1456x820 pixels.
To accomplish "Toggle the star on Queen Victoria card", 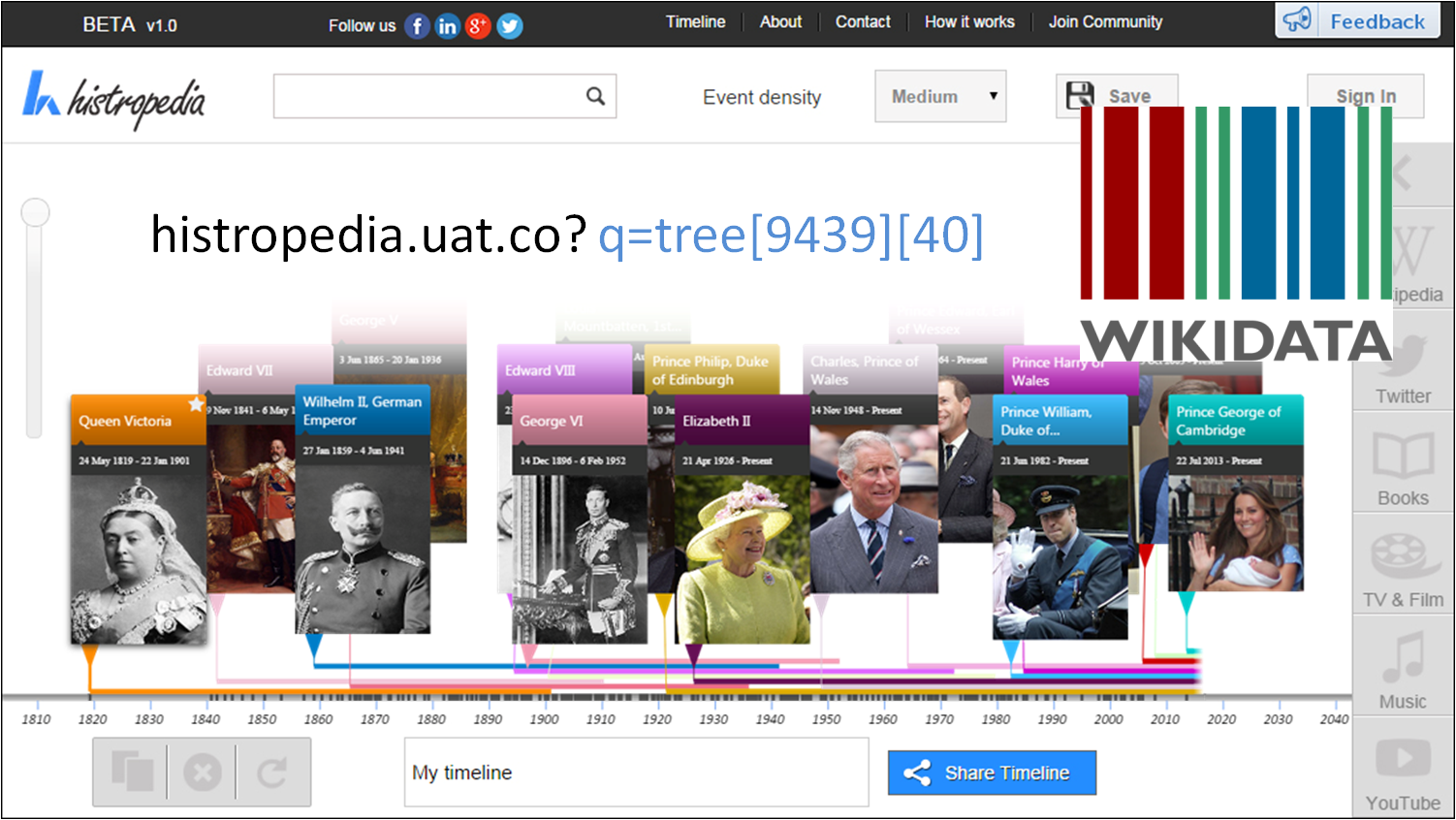I will 196,405.
